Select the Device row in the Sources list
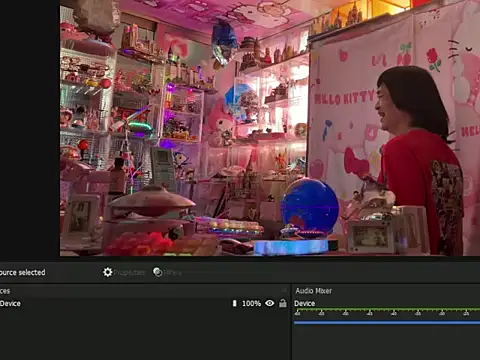Screen dimensions: 480x360 click(x=145, y=303)
